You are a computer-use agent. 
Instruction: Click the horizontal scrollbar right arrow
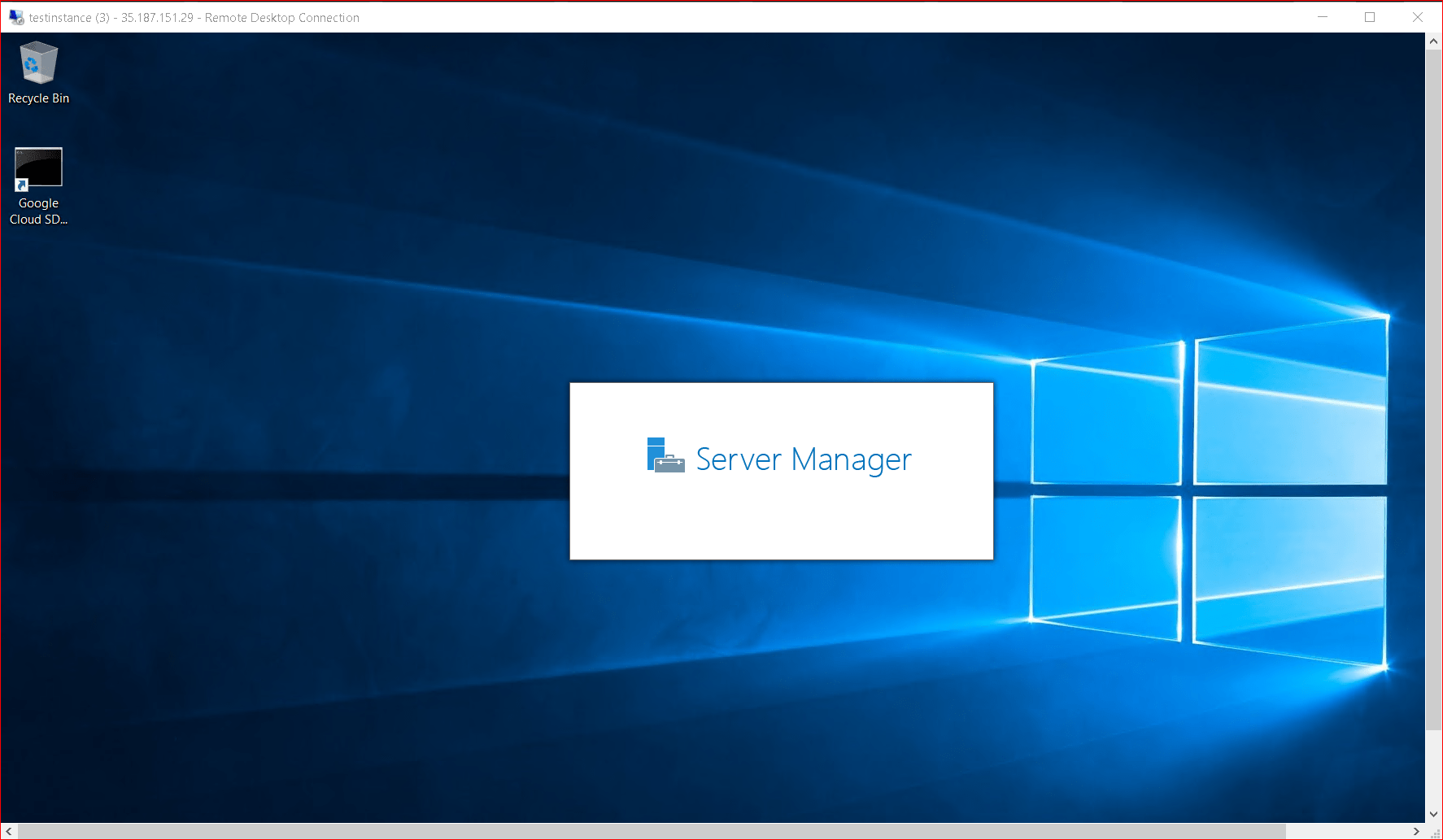(x=1416, y=831)
